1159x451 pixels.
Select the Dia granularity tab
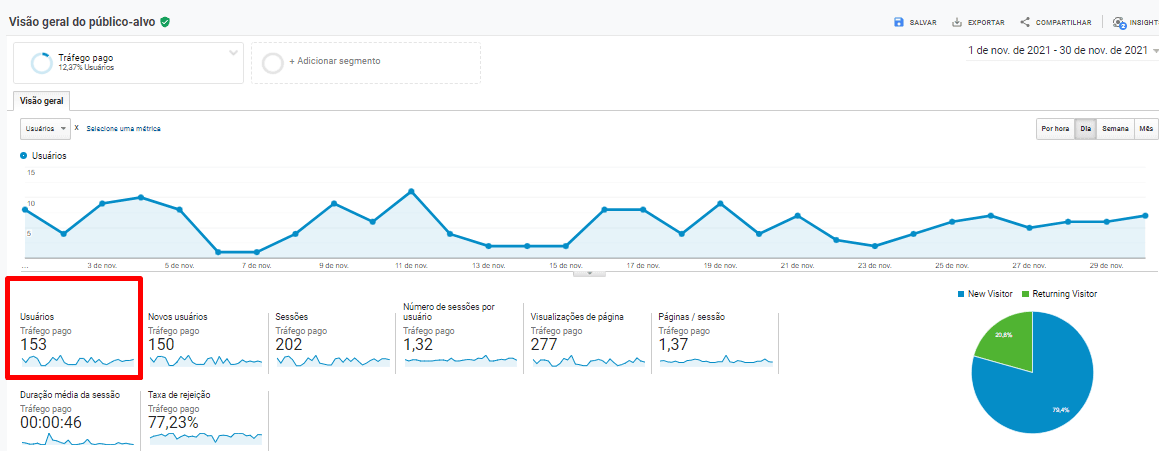click(1085, 128)
